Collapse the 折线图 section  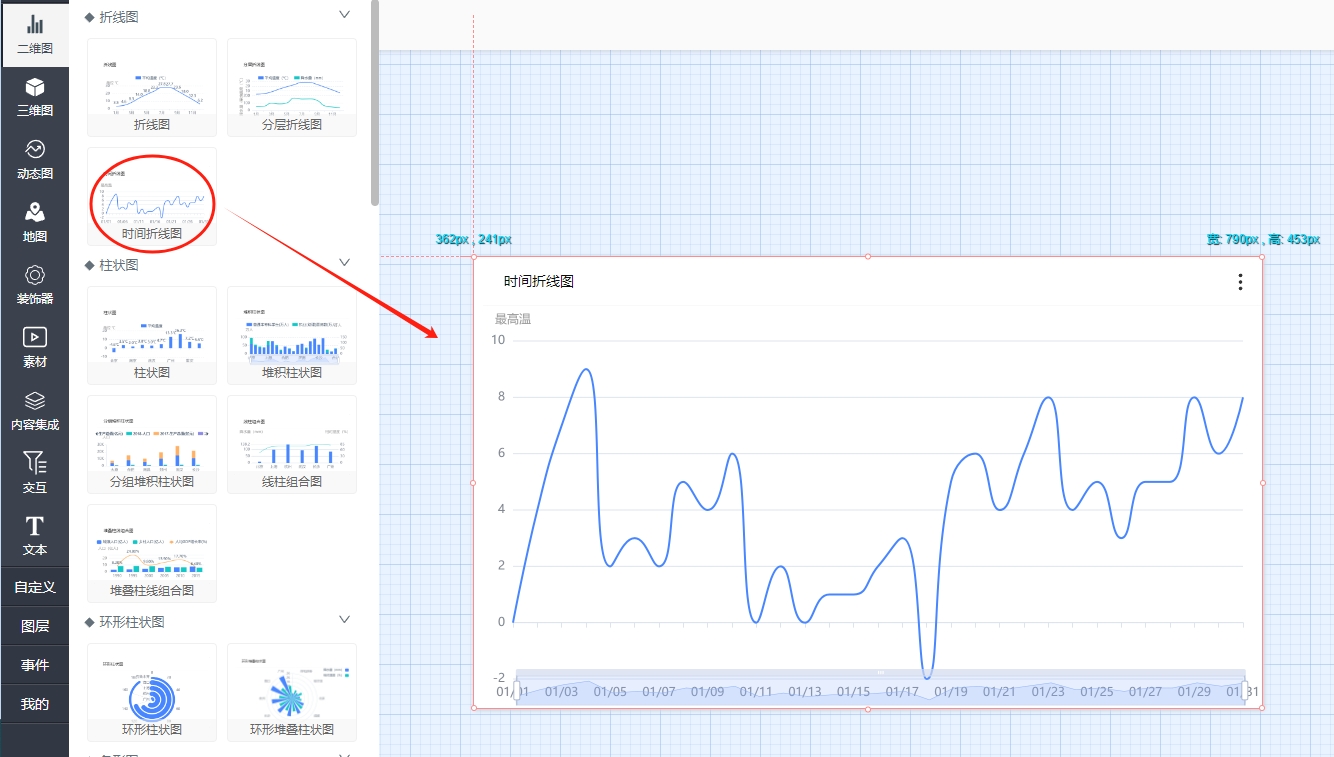coord(345,15)
